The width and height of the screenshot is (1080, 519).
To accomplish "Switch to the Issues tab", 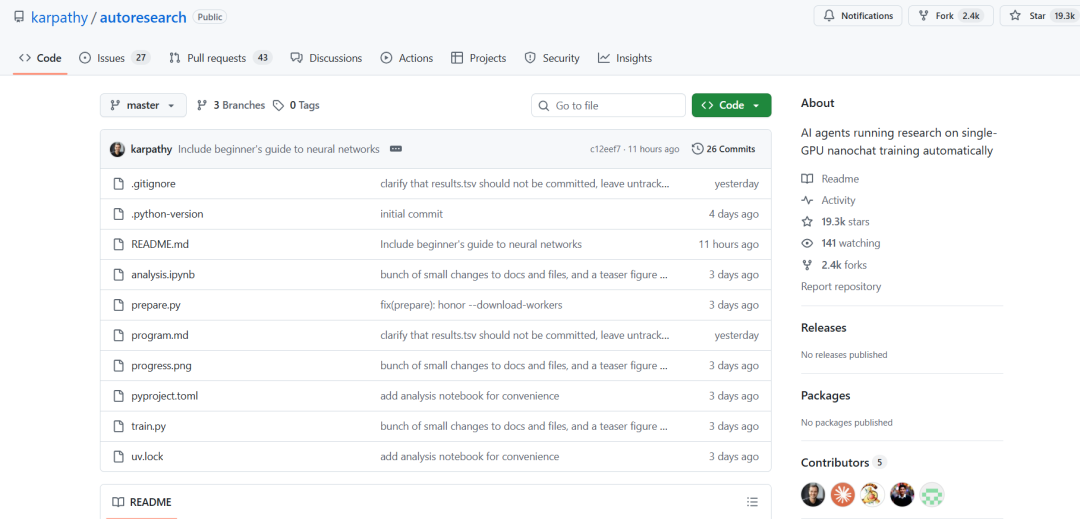I will pos(113,58).
